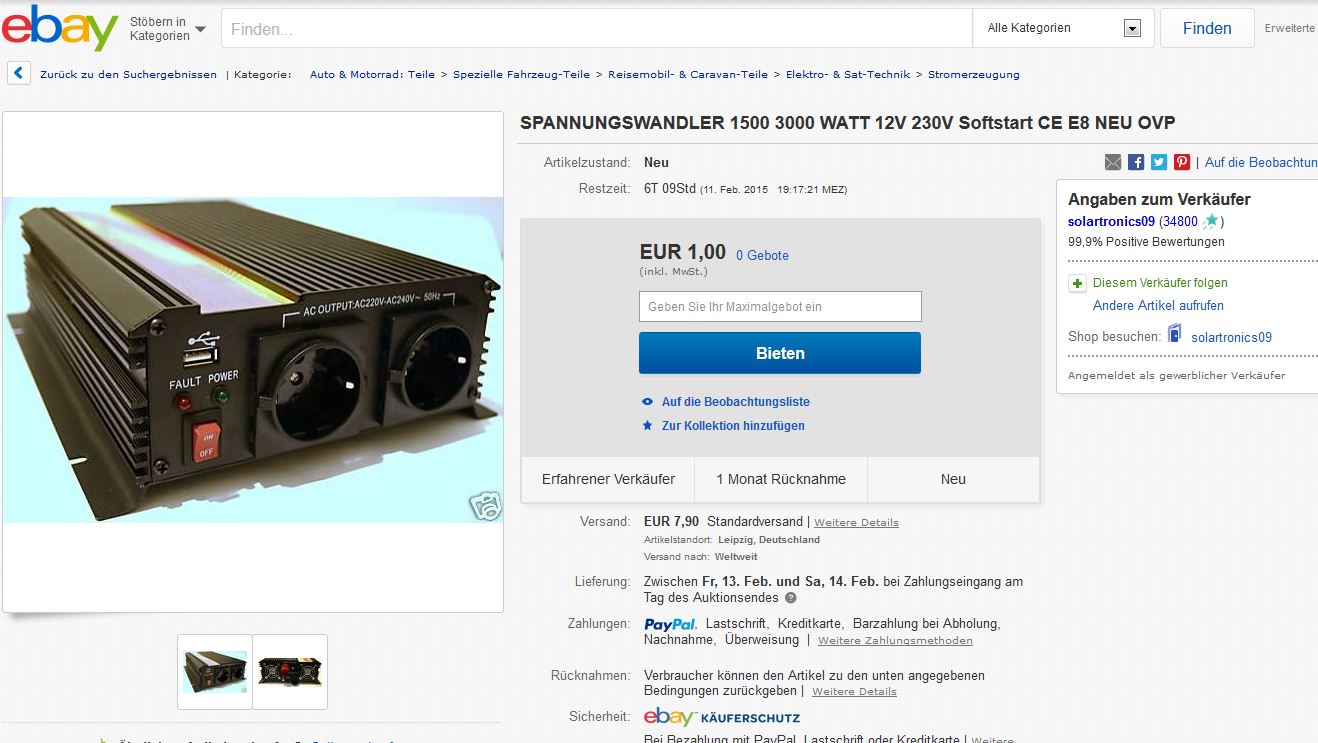The width and height of the screenshot is (1318, 743).
Task: Open the Stromerzeugung breadcrumb category
Action: coord(973,74)
